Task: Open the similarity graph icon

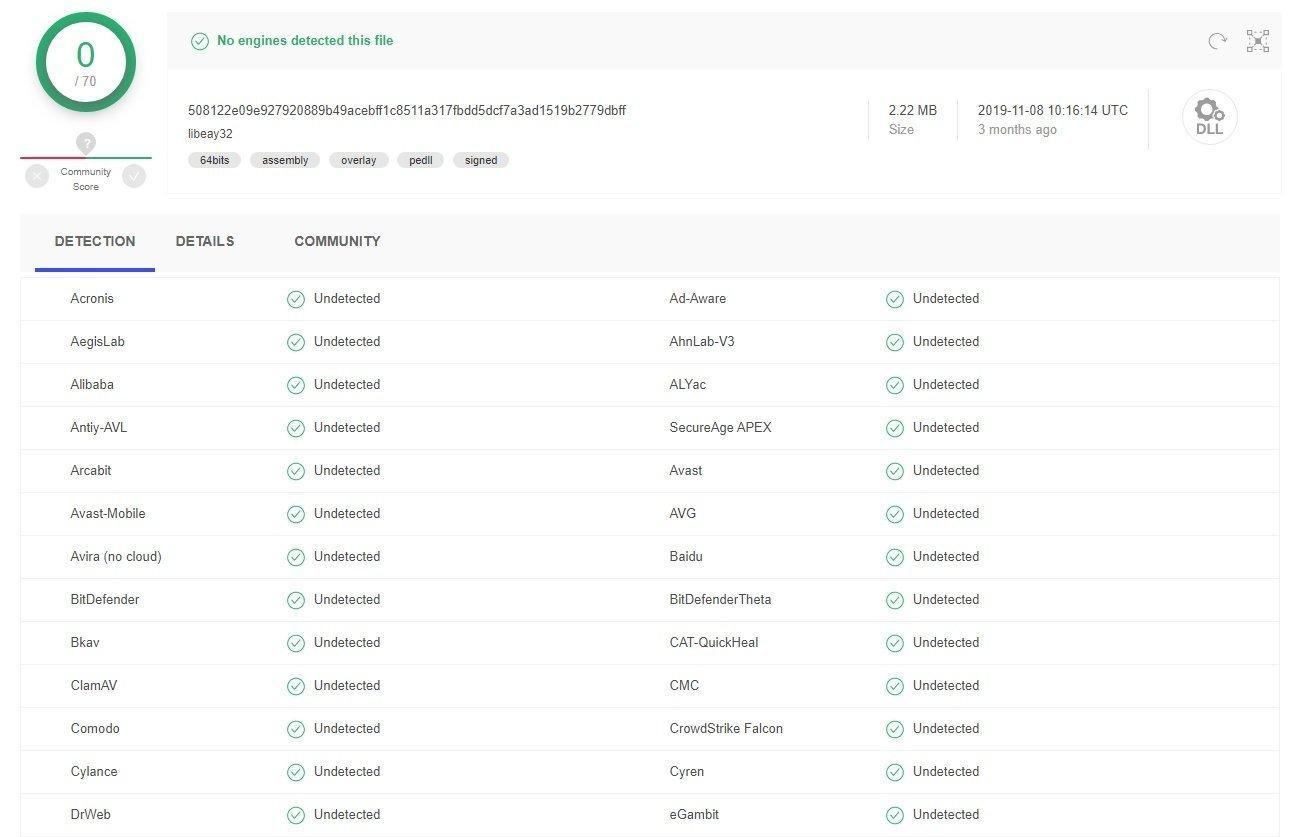Action: coord(1258,41)
